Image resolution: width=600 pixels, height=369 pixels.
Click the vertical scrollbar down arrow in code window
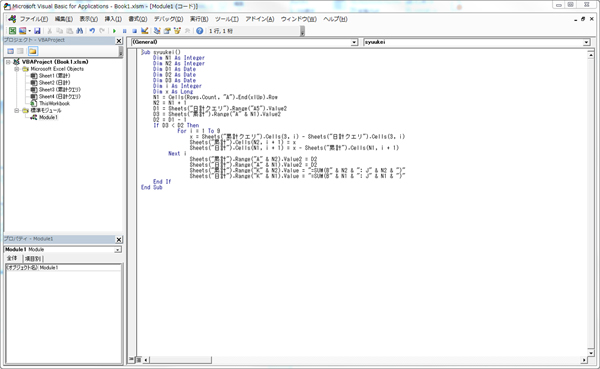click(x=591, y=353)
